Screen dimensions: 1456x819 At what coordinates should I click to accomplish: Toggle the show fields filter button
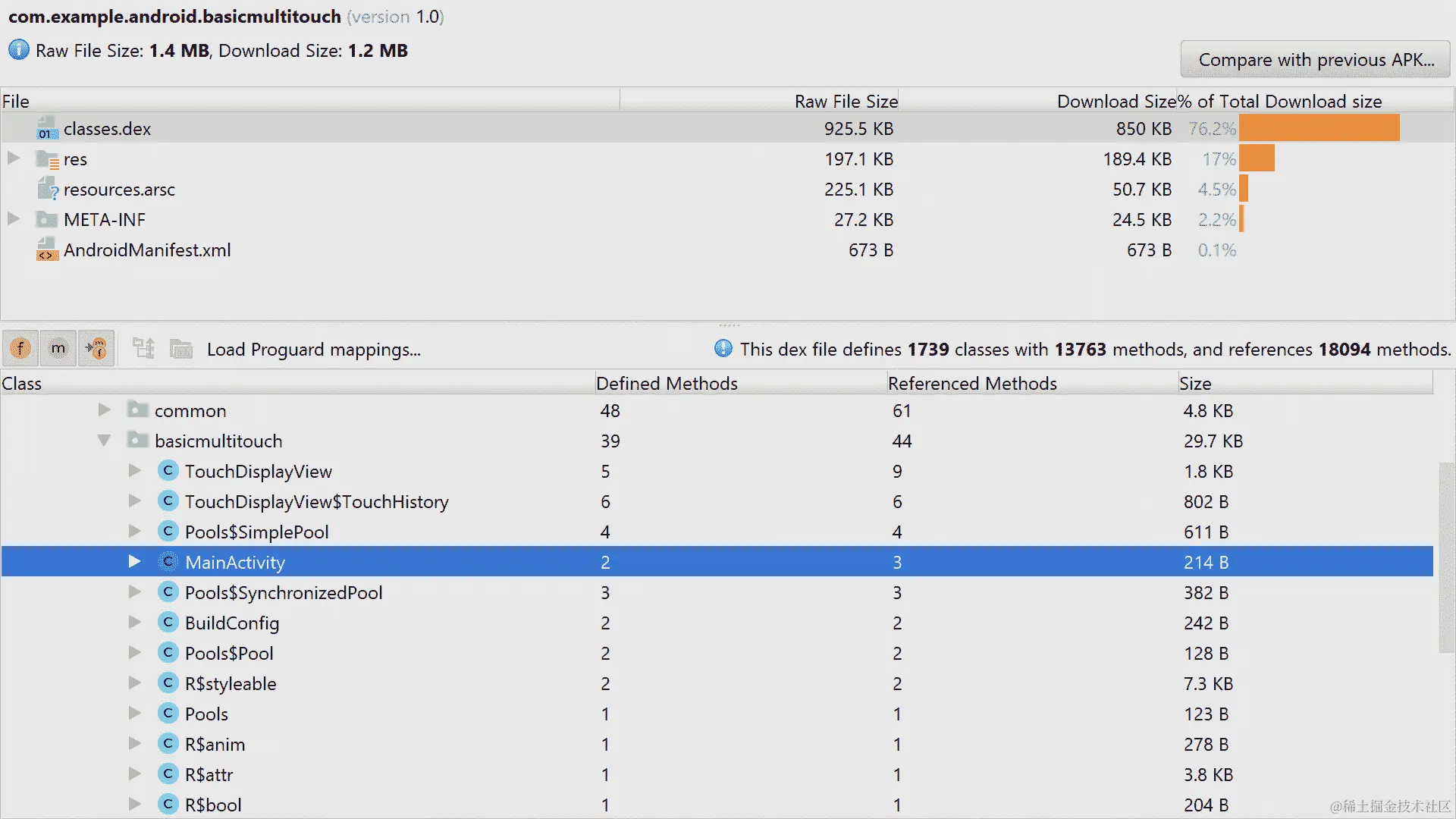(20, 349)
